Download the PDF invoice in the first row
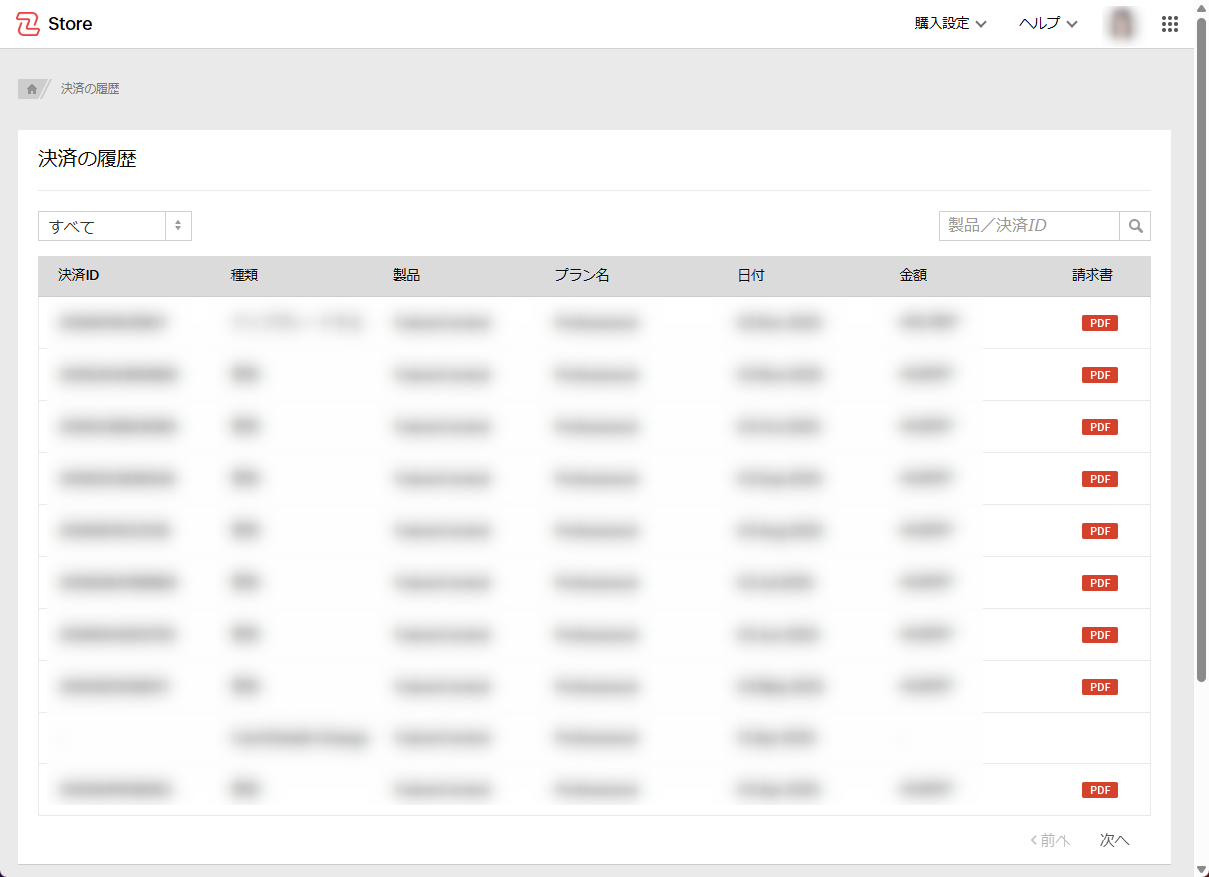This screenshot has height=877, width=1209. point(1099,323)
